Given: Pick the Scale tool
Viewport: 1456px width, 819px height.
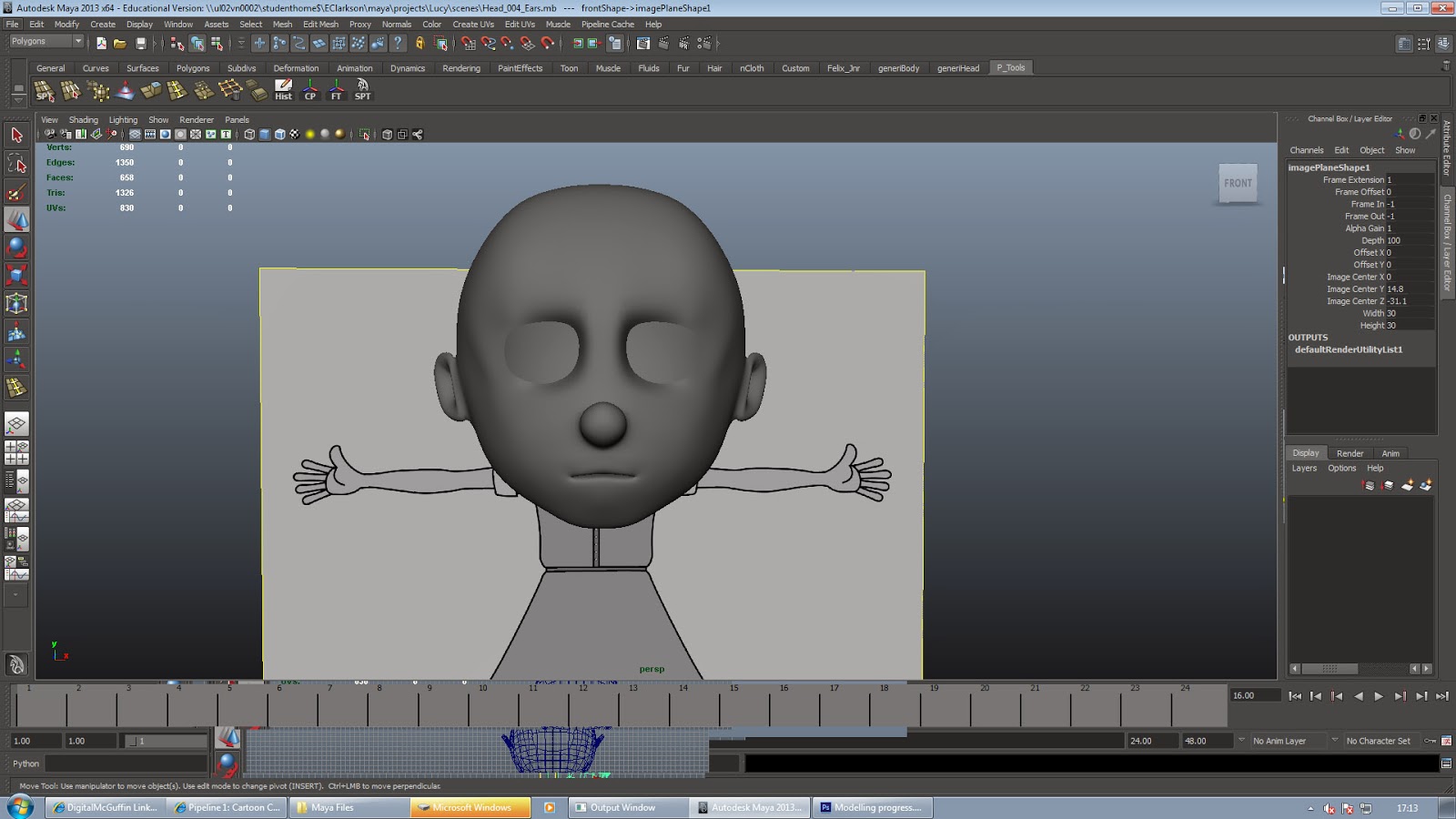Looking at the screenshot, I should coord(16,275).
